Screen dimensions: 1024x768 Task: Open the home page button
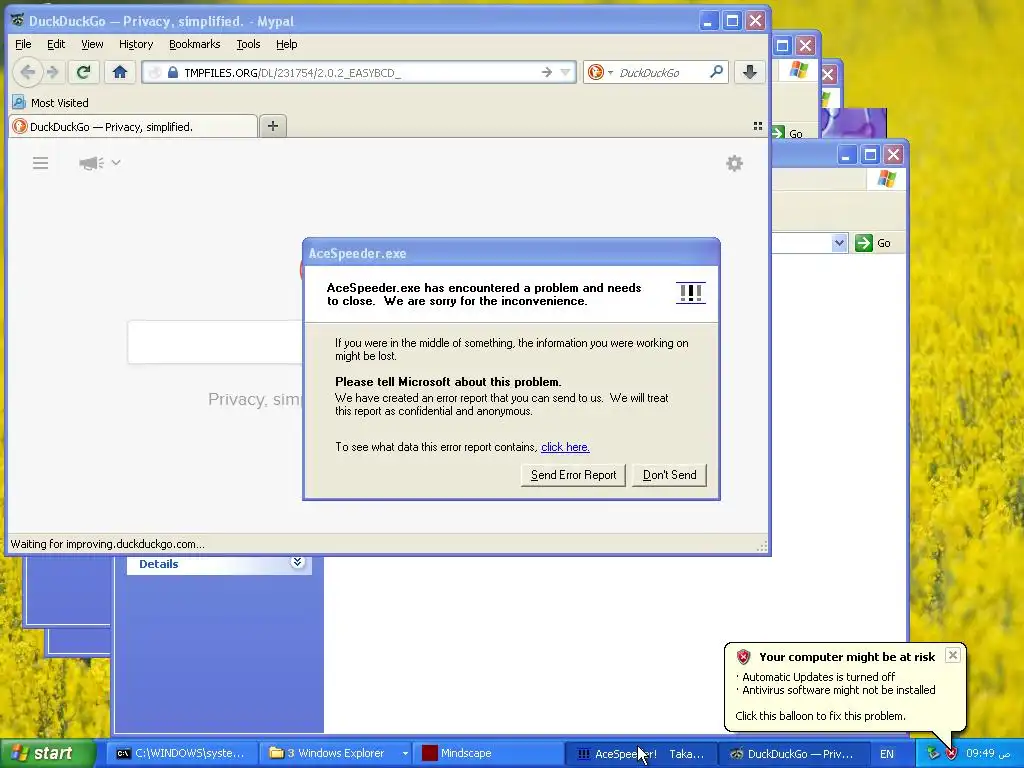(x=120, y=72)
